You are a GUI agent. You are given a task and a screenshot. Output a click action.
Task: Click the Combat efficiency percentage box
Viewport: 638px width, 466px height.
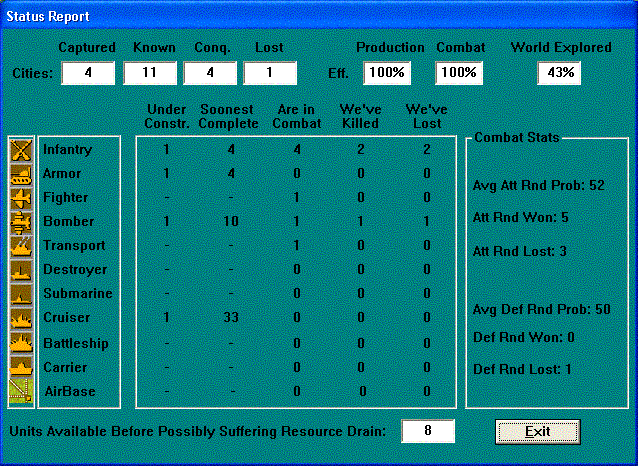(460, 73)
